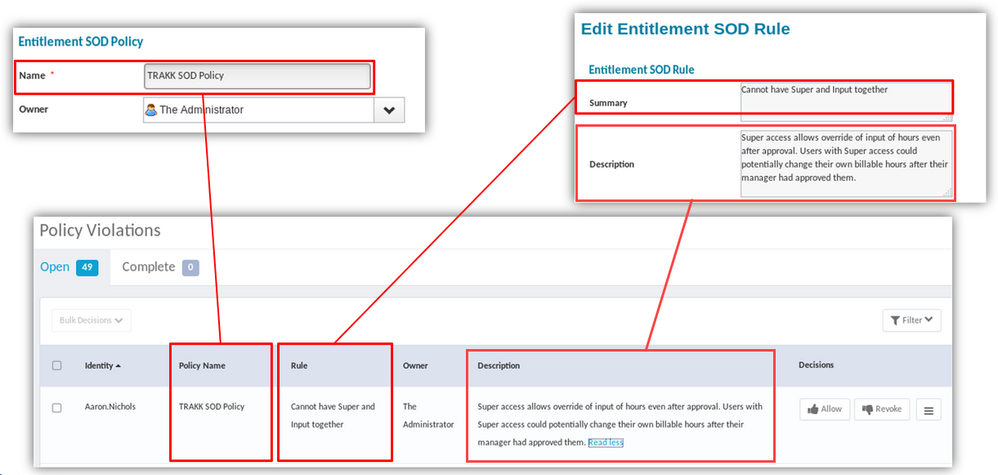Click the Summary text area
This screenshot has height=475, width=998.
click(x=846, y=97)
